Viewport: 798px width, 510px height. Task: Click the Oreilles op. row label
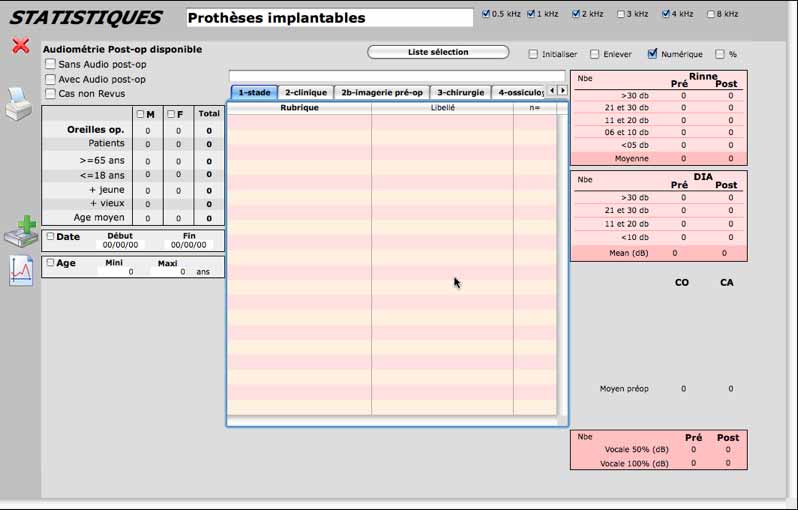[96, 129]
